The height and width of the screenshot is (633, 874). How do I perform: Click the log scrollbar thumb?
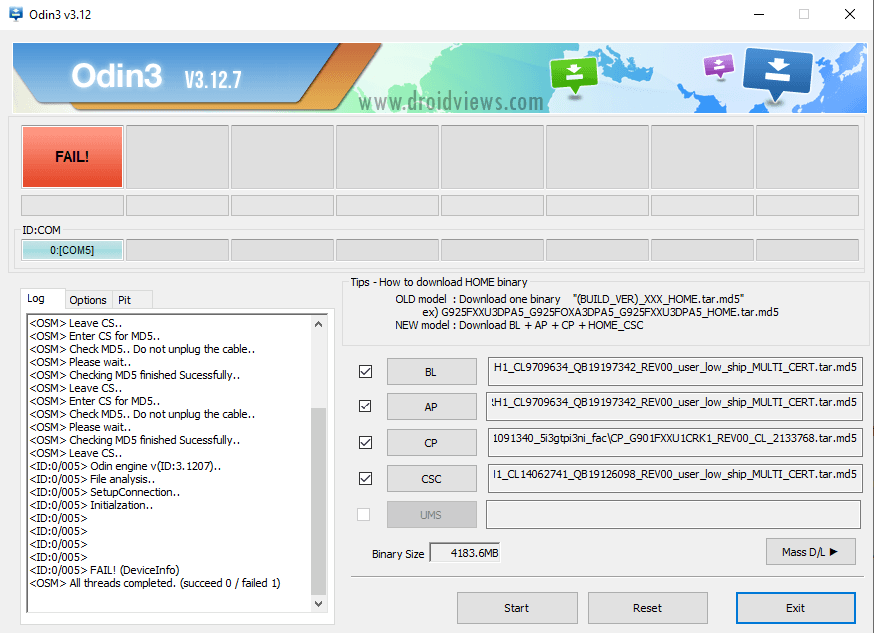click(318, 501)
